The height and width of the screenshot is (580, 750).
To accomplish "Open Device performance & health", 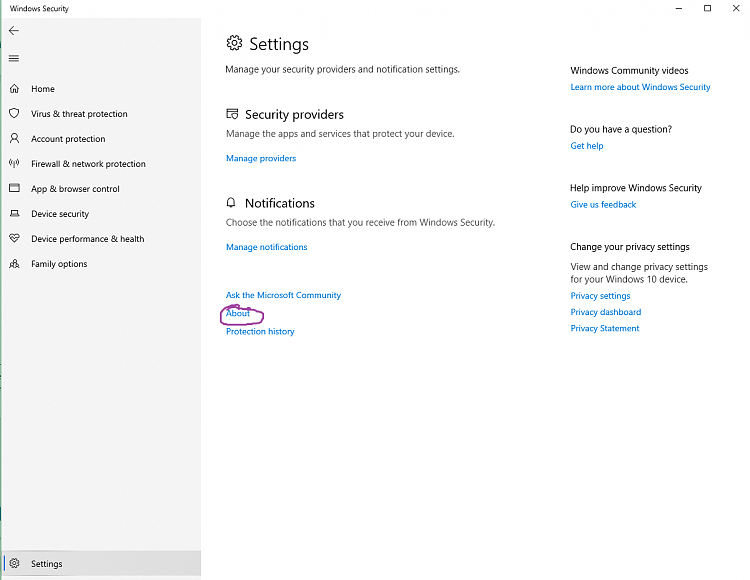I will point(88,239).
